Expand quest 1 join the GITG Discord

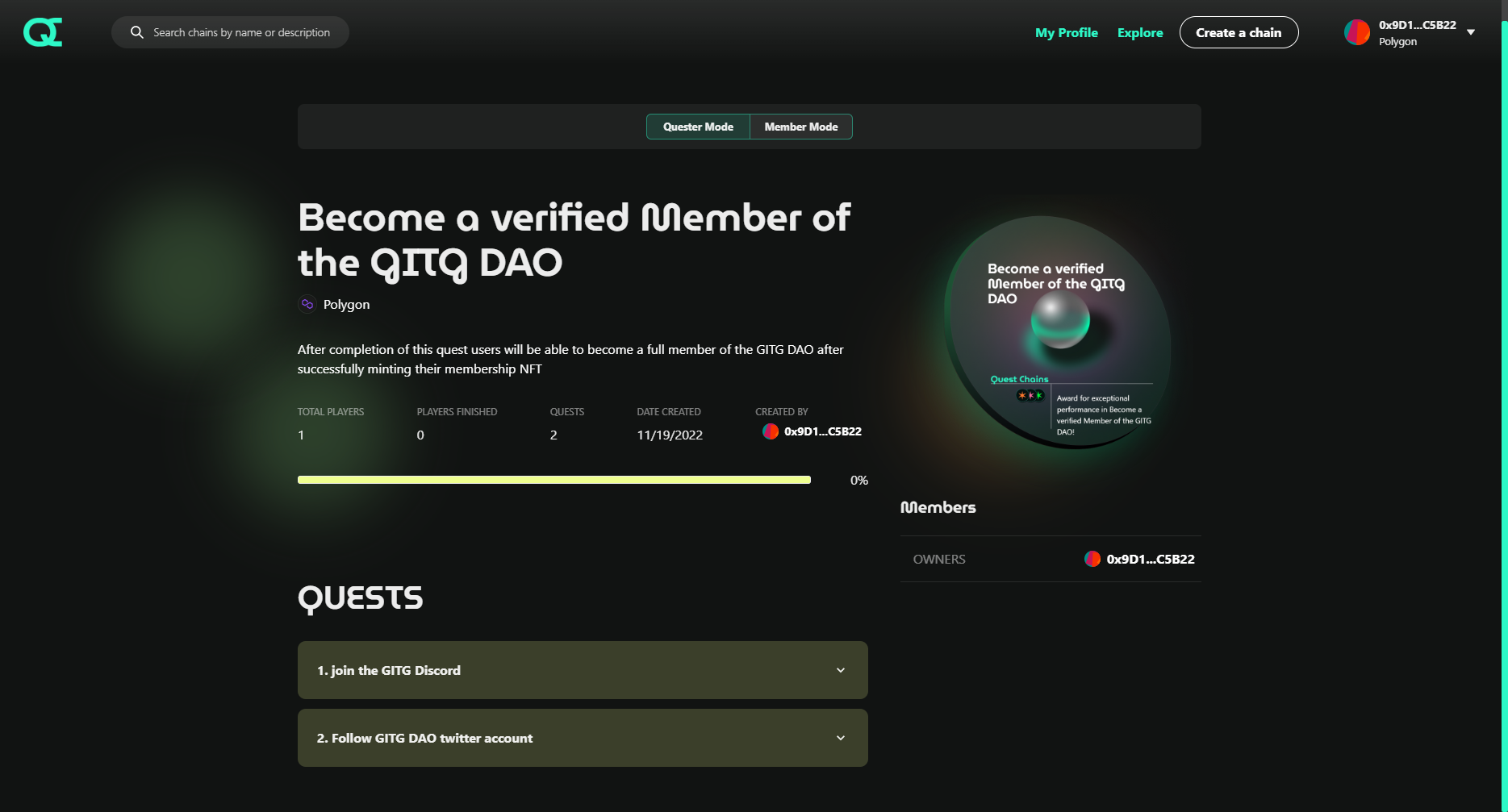[x=583, y=670]
